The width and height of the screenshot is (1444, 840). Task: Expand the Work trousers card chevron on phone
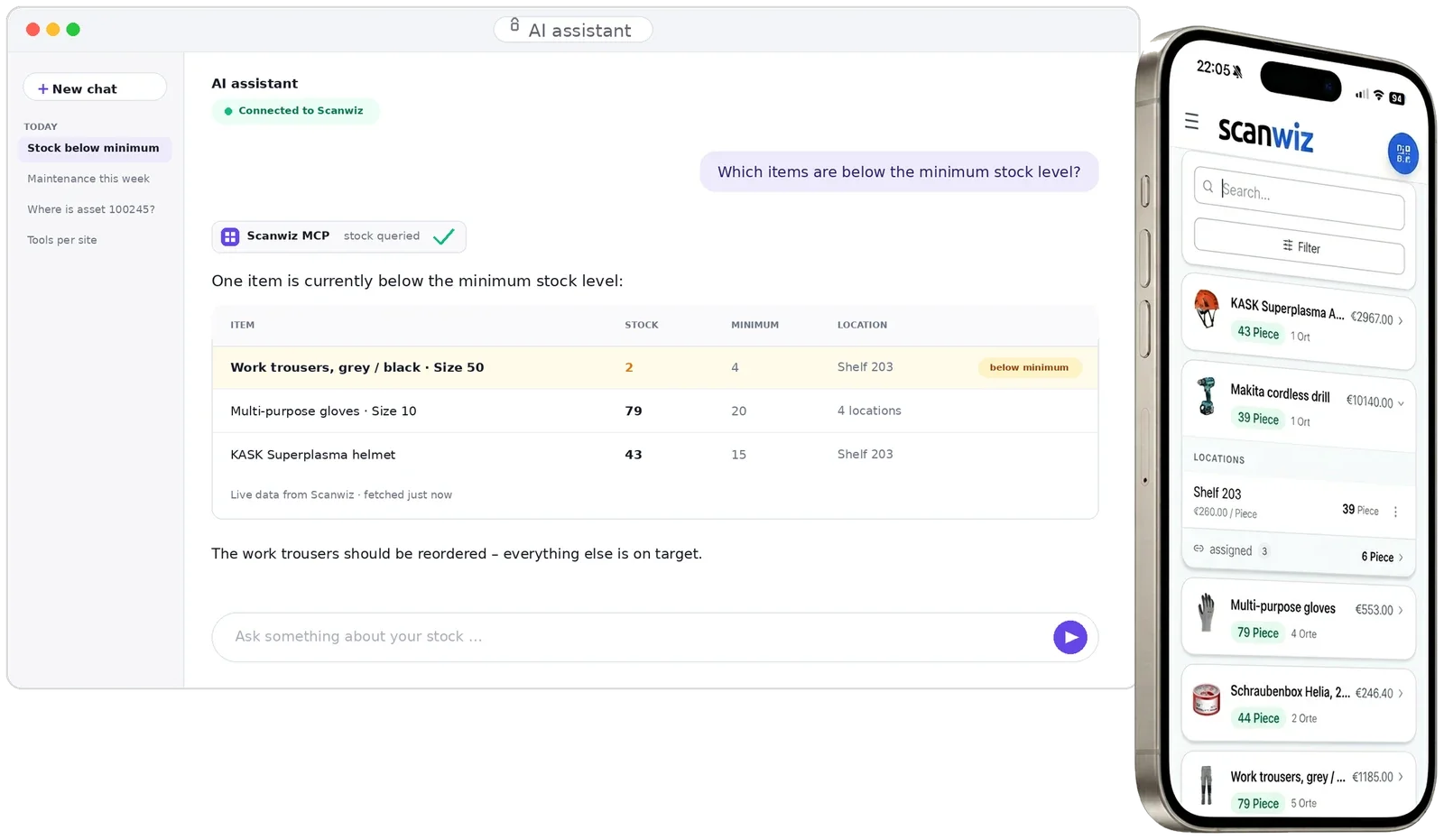pos(1401,777)
